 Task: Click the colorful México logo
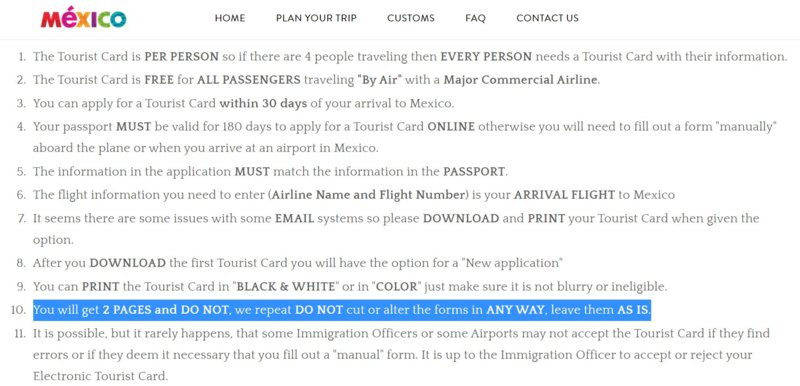[x=84, y=18]
